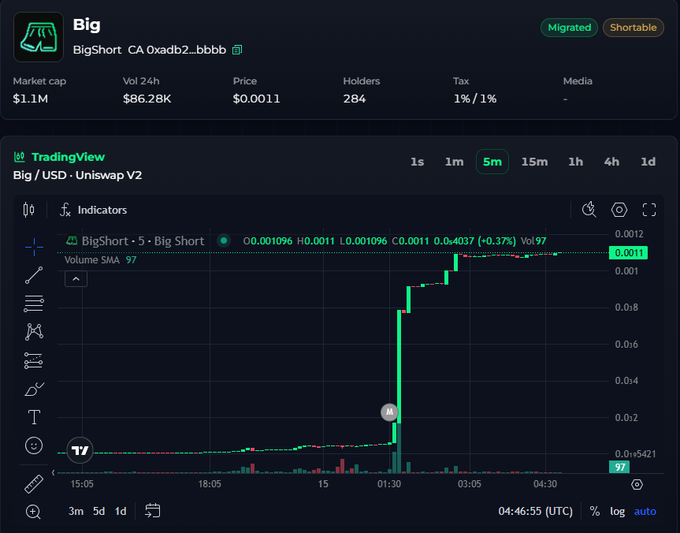The height and width of the screenshot is (533, 680).
Task: Click the TradingView header link
Action: click(x=68, y=157)
